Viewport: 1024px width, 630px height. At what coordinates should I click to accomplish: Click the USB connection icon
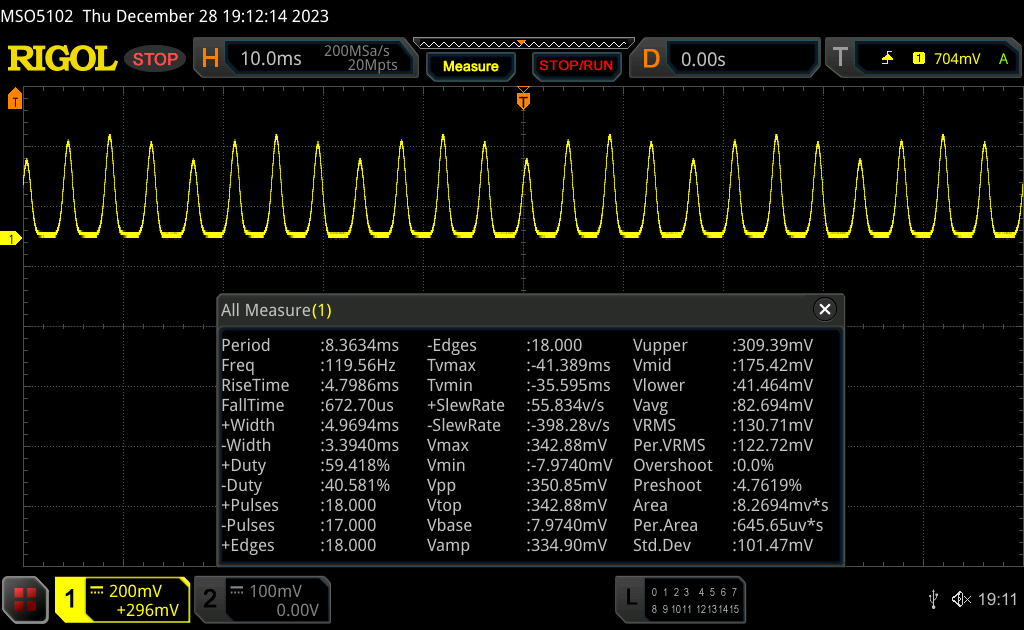point(933,599)
